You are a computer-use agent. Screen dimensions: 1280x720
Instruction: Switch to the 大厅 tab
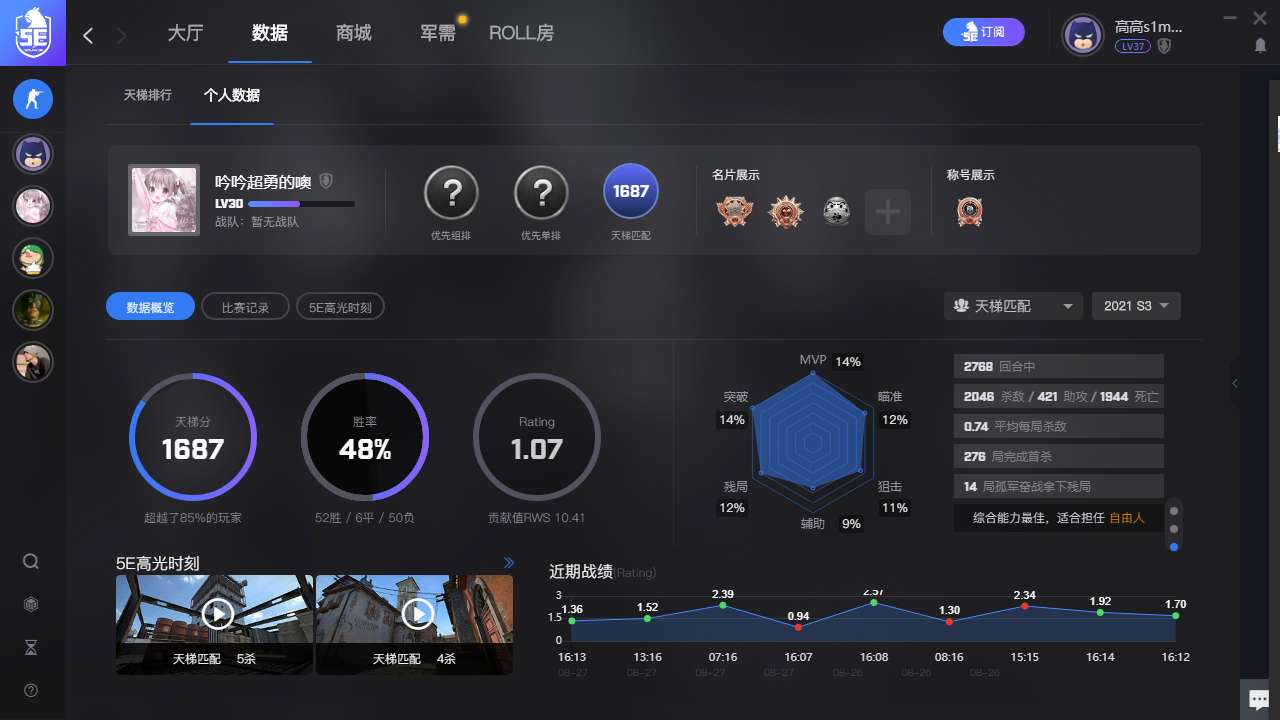tap(185, 33)
